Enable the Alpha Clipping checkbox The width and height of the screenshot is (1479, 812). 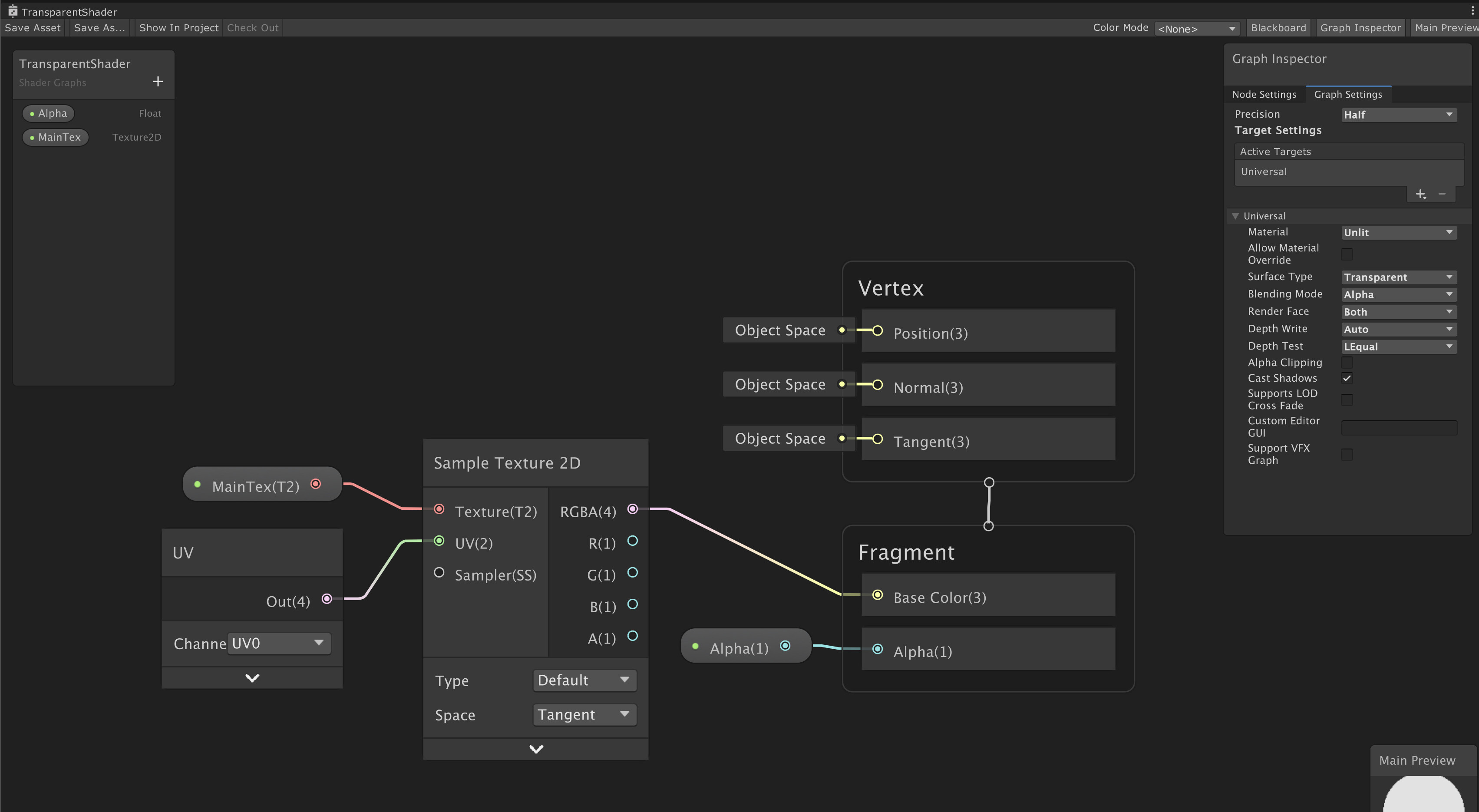[x=1347, y=362]
